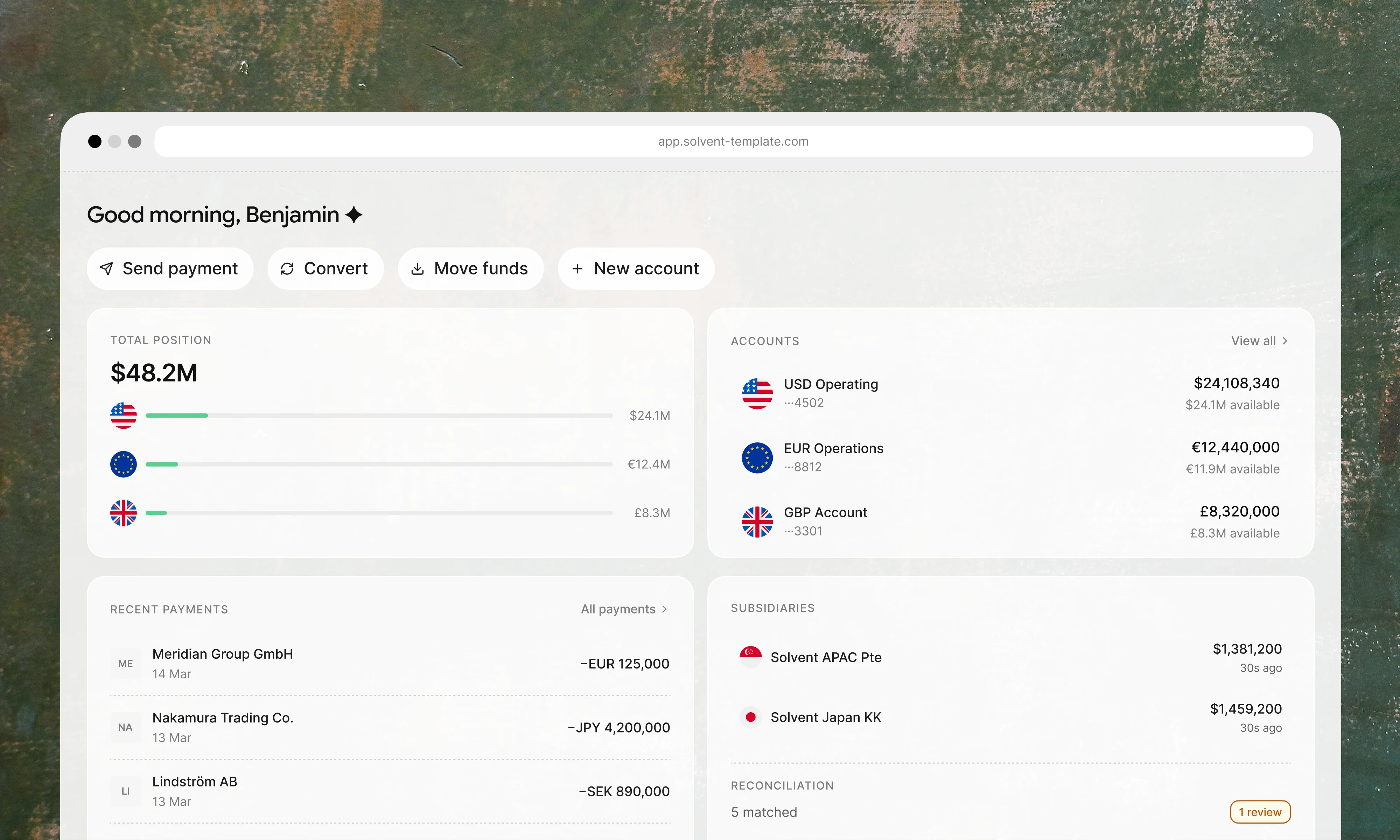1400x840 pixels.
Task: Expand the chevron next to View all
Action: coord(1285,341)
